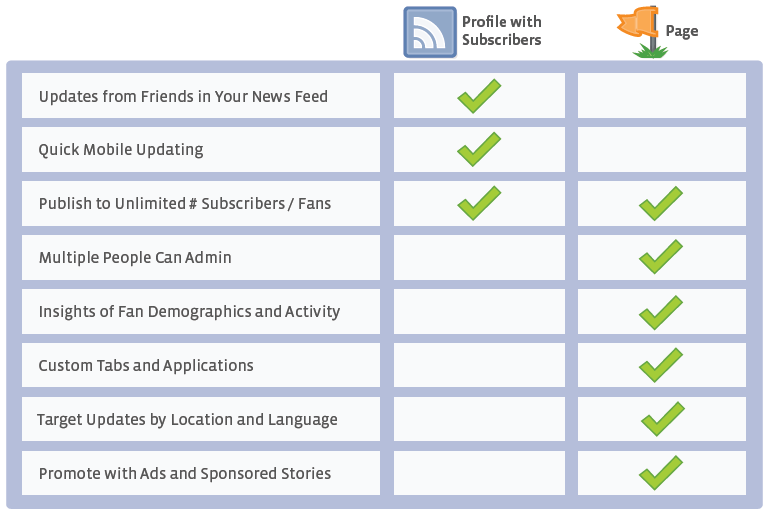Click empty Profile cell for Custom Tabs row
767x515 pixels.
click(x=479, y=365)
